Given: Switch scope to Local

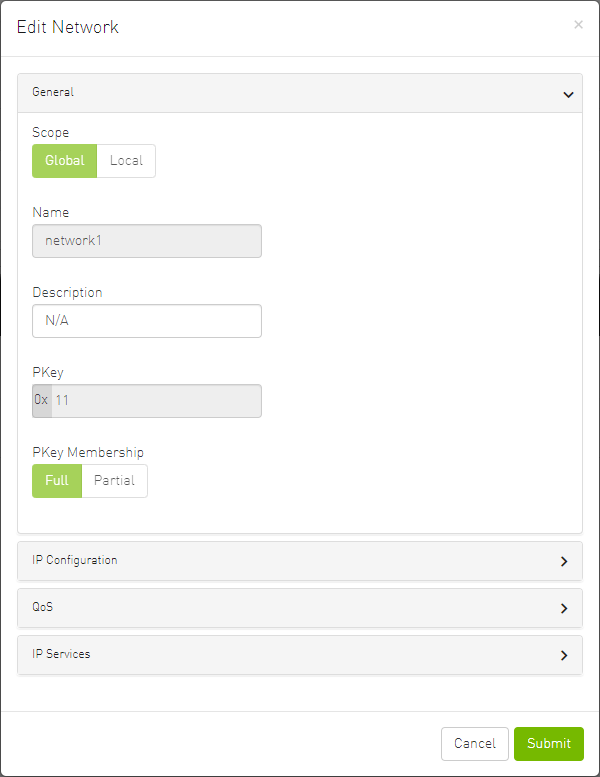Looking at the screenshot, I should click(126, 161).
